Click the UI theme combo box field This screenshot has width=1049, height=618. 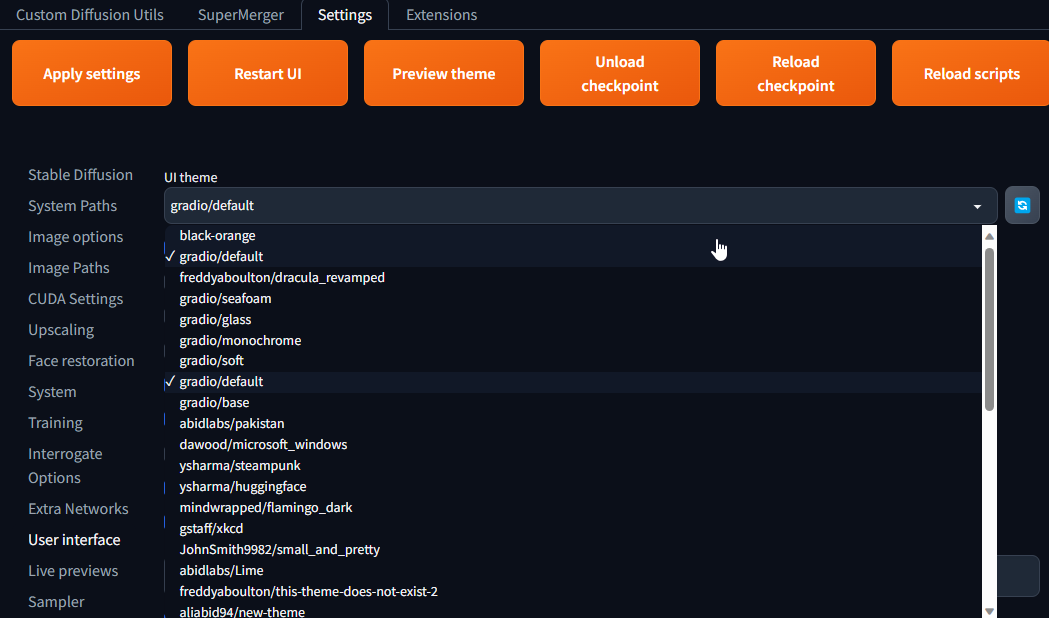[x=581, y=205]
